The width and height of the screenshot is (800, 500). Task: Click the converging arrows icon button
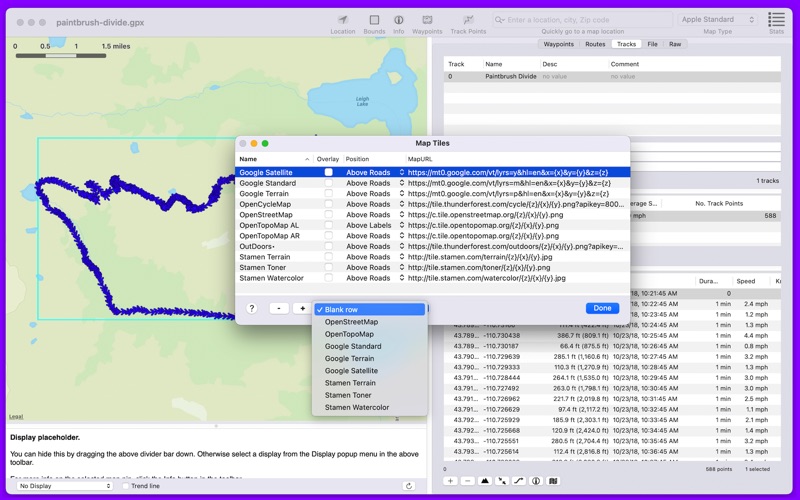[x=502, y=481]
